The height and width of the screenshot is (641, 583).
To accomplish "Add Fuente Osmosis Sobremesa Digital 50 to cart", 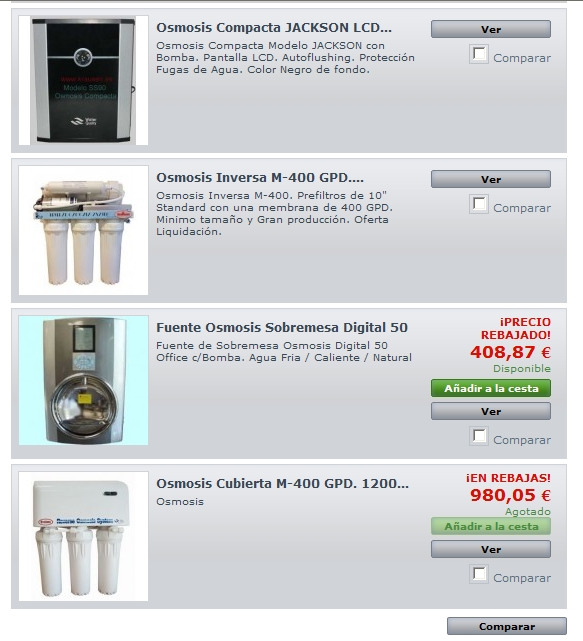I will (x=491, y=388).
